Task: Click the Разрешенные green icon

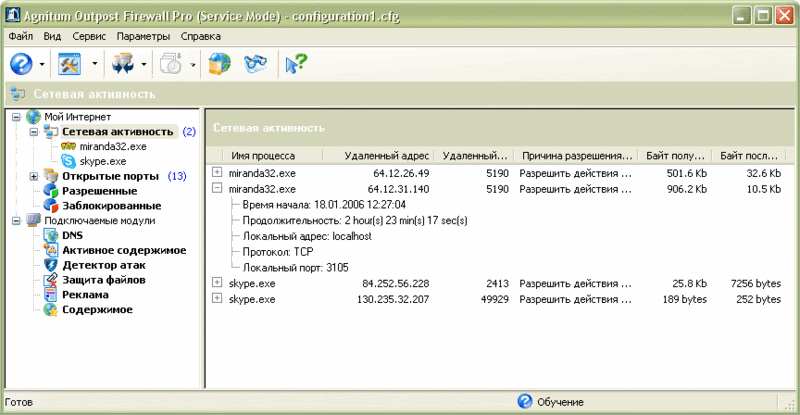Action: pos(51,191)
